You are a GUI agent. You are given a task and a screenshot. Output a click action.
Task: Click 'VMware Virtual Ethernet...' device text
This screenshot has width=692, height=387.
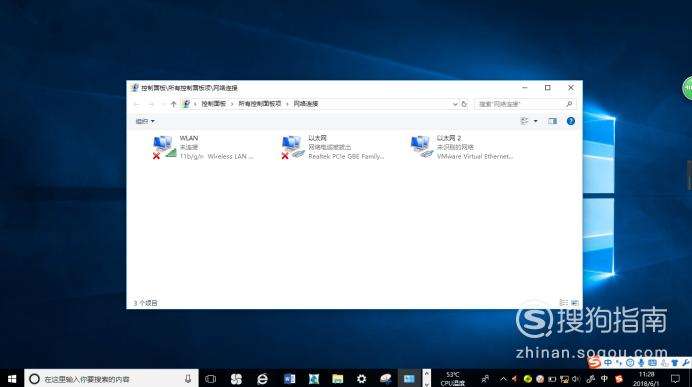(475, 157)
